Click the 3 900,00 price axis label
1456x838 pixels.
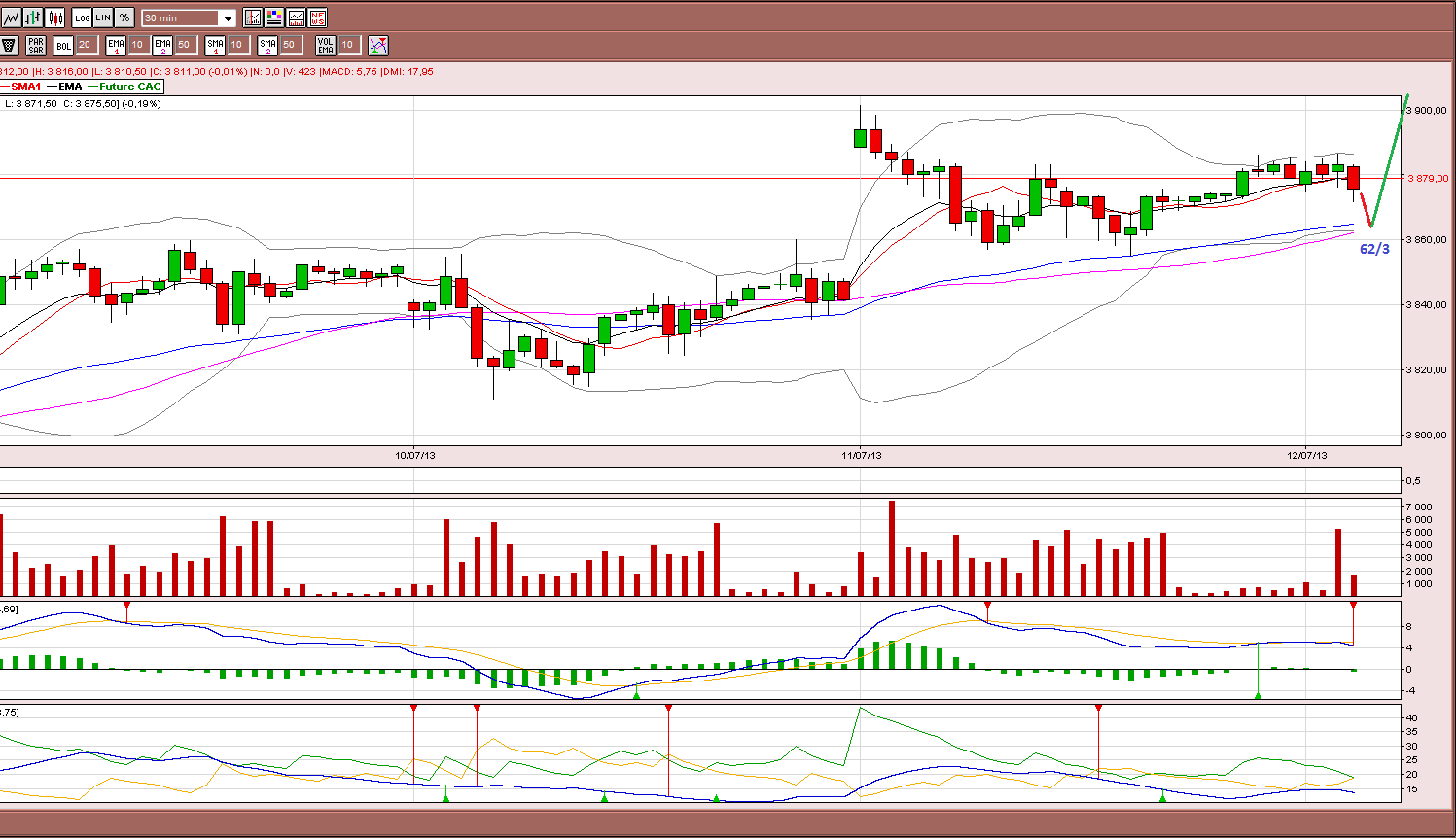(1427, 111)
